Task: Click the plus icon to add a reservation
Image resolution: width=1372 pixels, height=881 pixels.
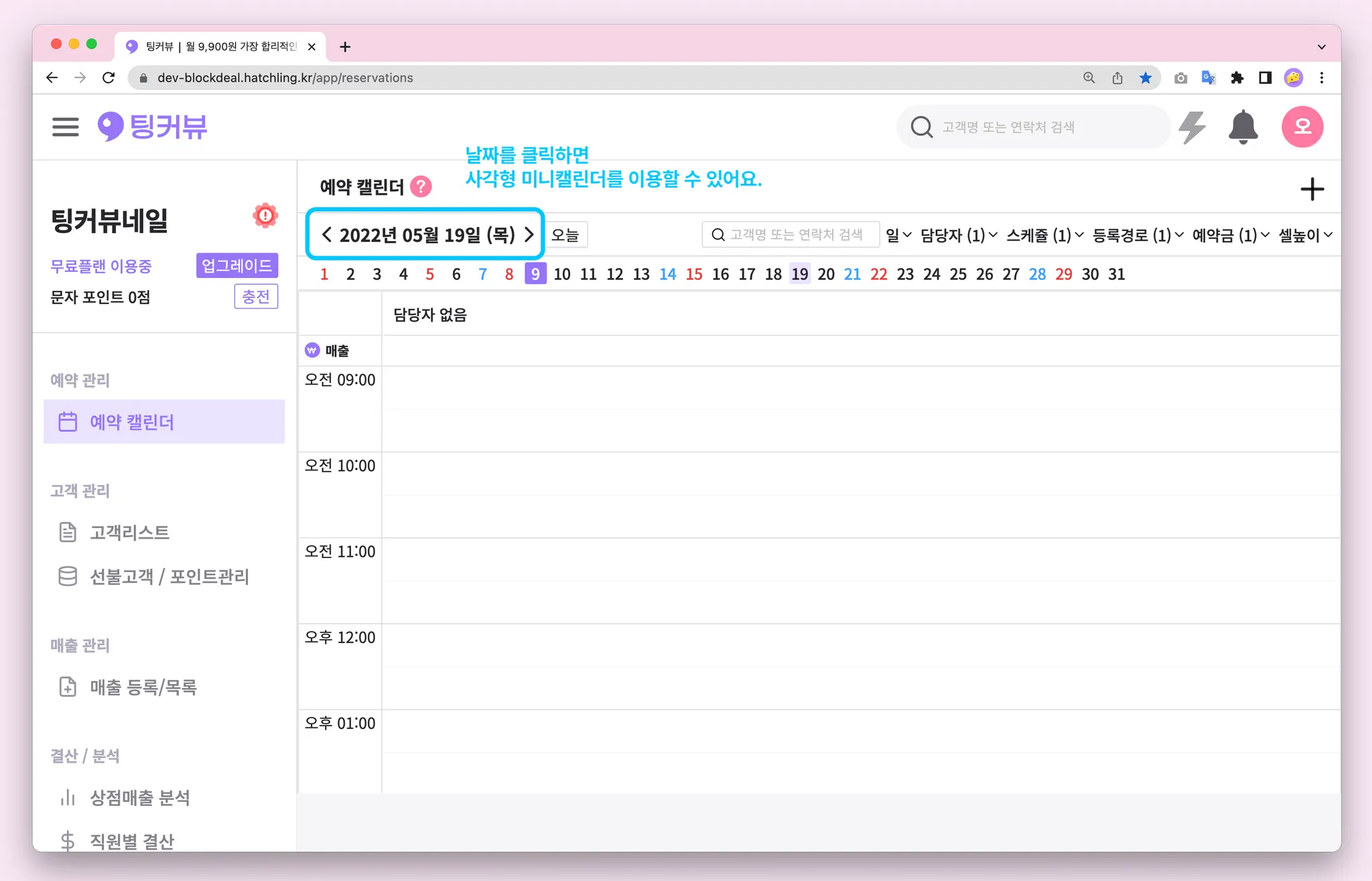Action: 1312,189
